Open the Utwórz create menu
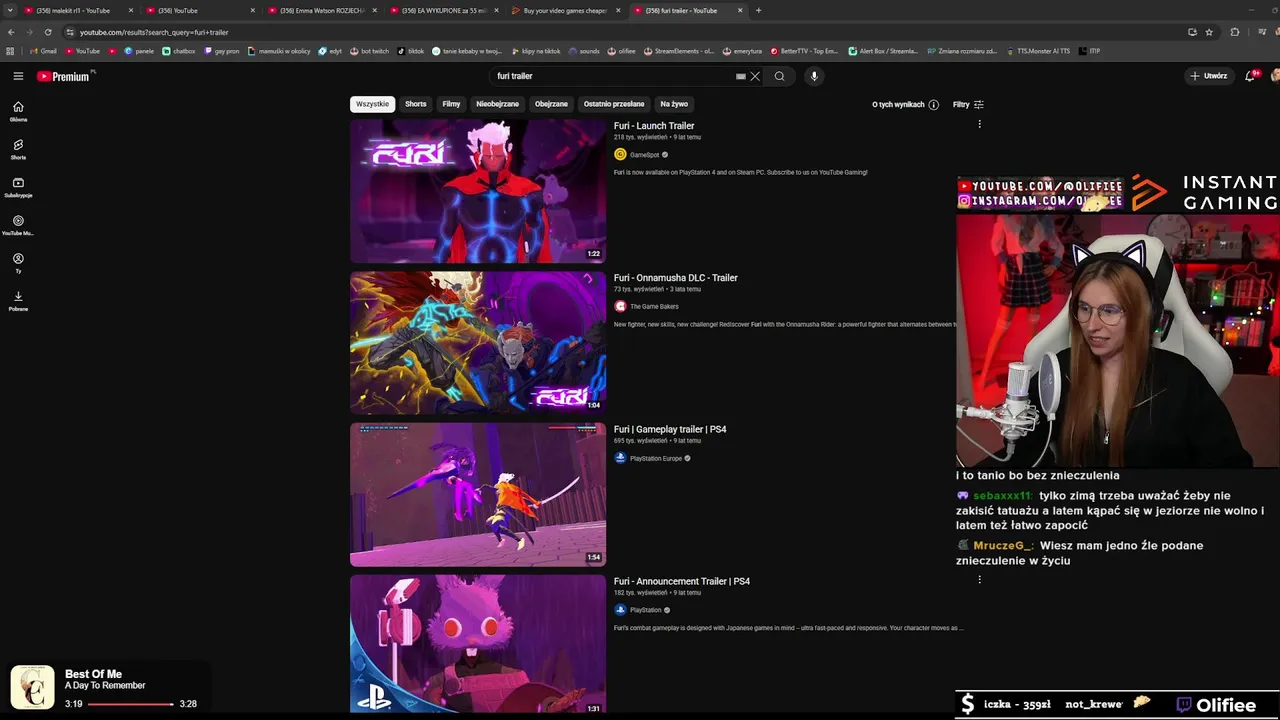 [x=1209, y=76]
